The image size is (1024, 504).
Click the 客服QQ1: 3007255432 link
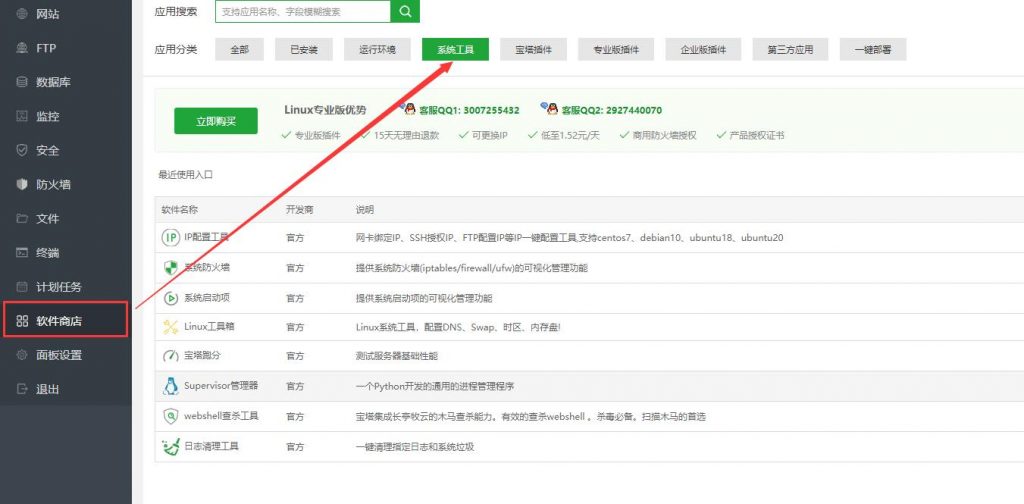(x=469, y=110)
